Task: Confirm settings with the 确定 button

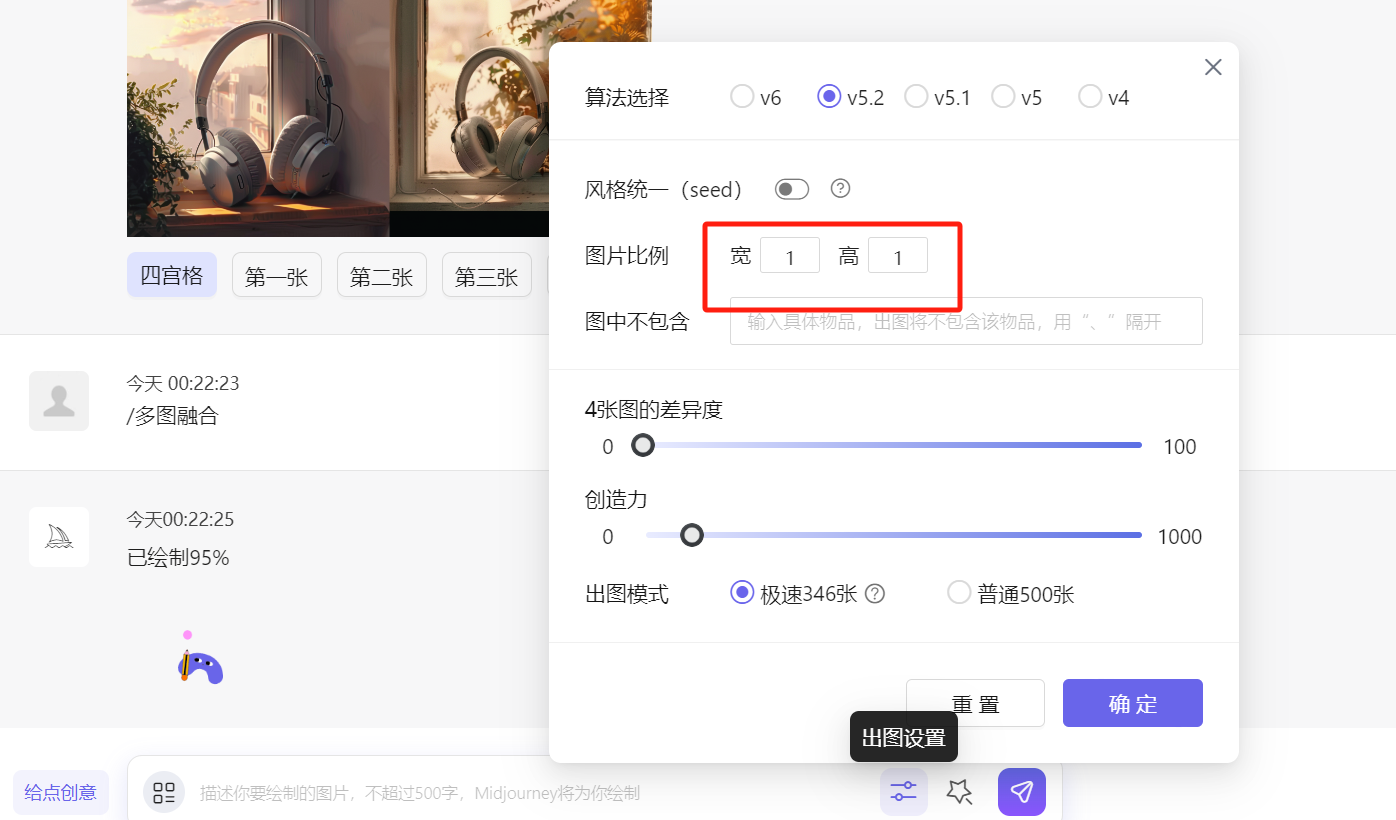Action: coord(1132,703)
